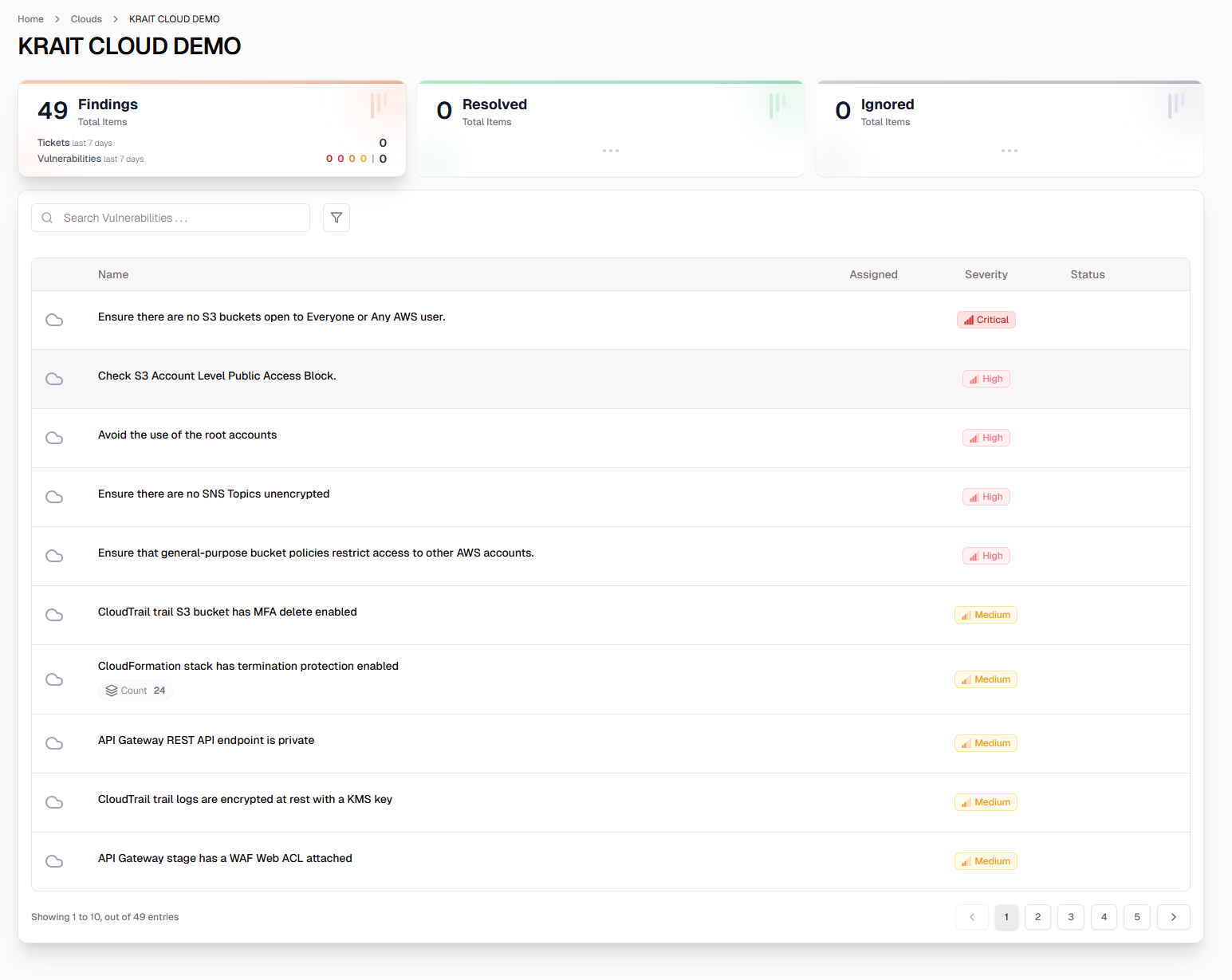Click the bar chart icon on the Ignored card
This screenshot has height=980, width=1232.
pos(1174,105)
